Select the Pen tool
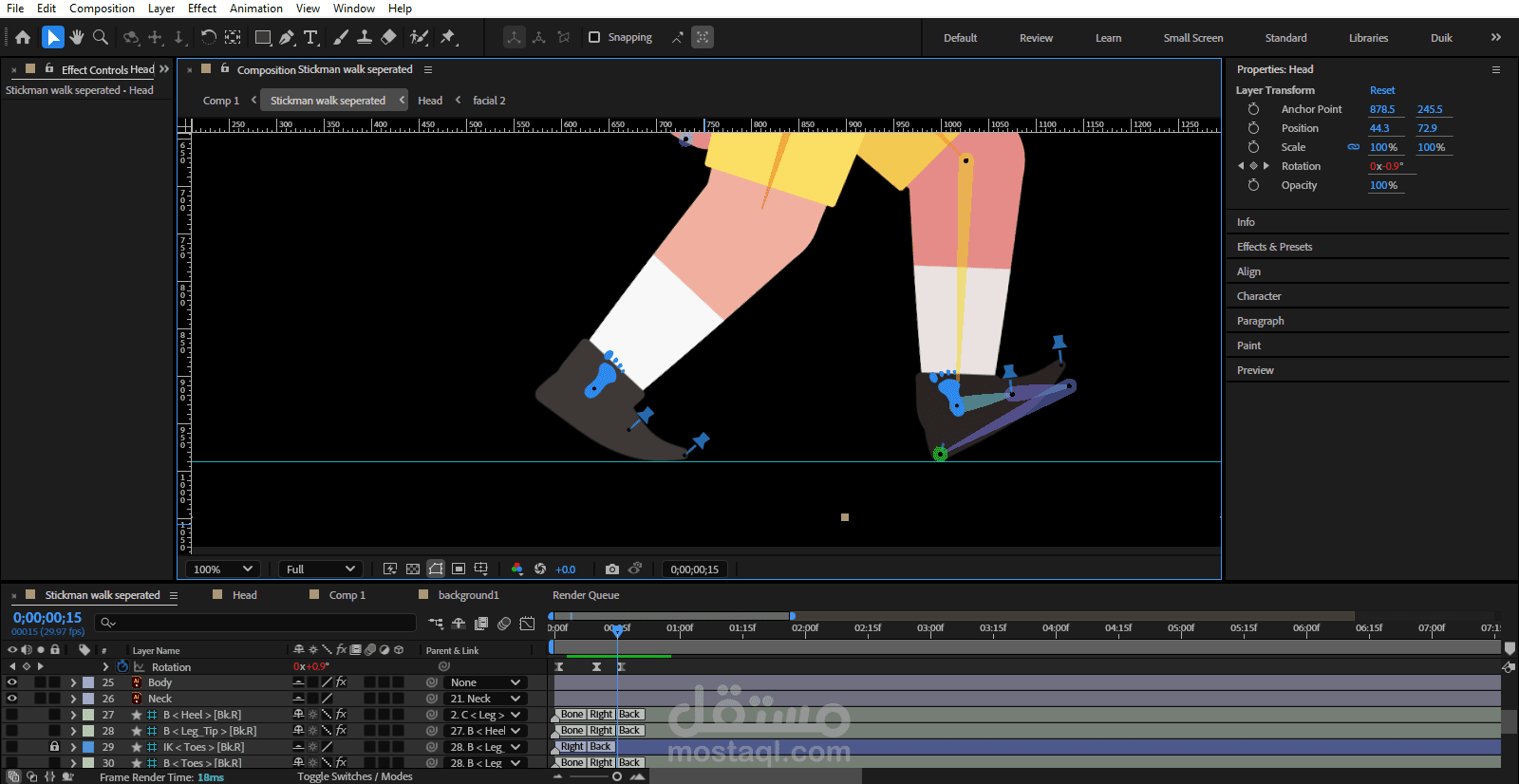The height and width of the screenshot is (784, 1519). click(x=287, y=37)
